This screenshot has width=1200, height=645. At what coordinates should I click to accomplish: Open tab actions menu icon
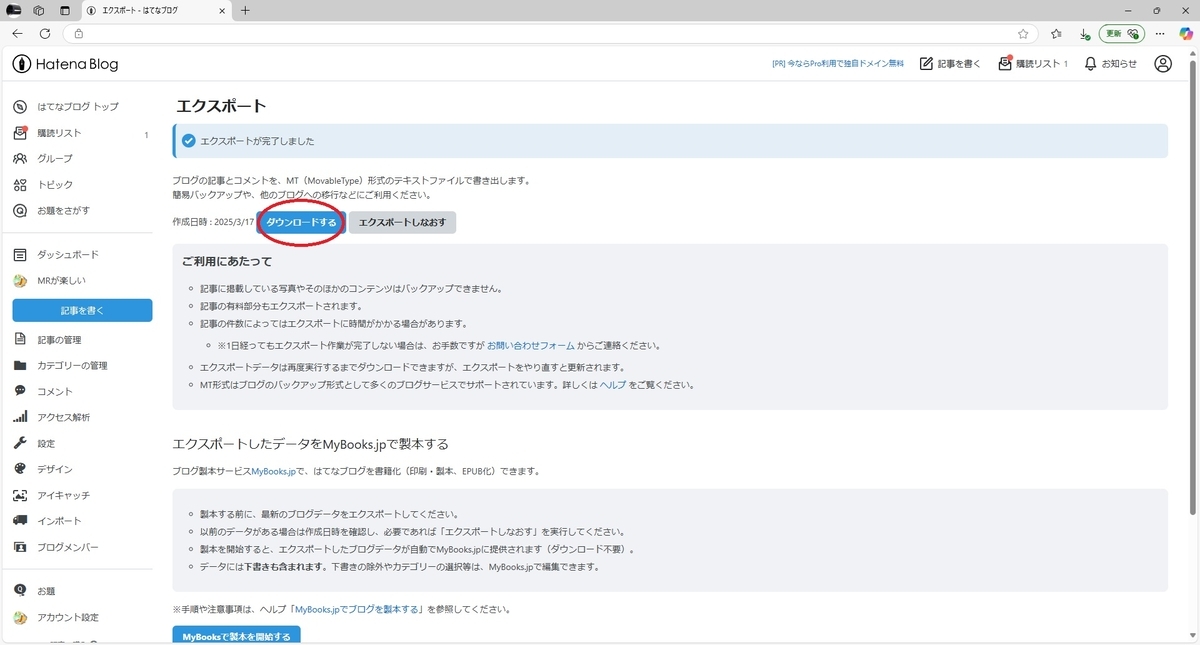[65, 10]
